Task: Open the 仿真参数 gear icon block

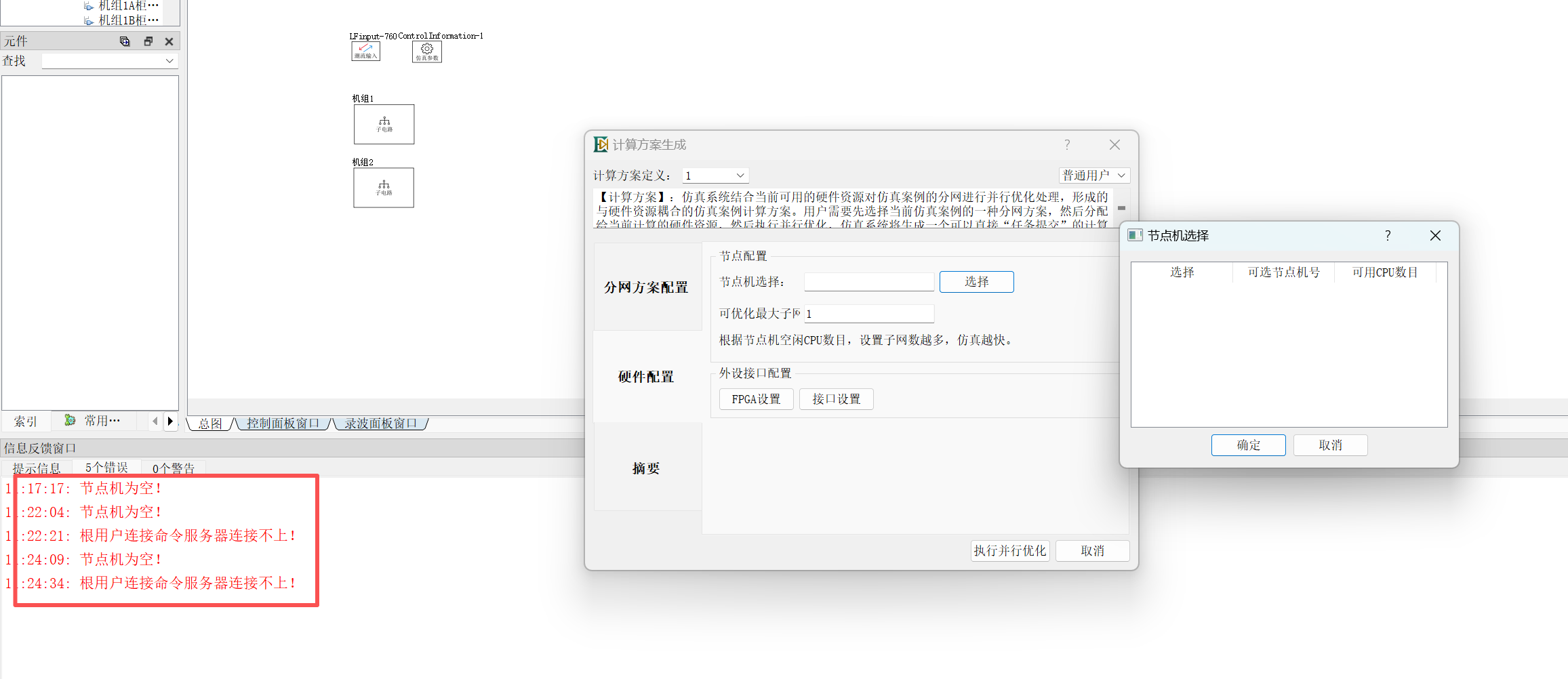Action: (x=426, y=52)
